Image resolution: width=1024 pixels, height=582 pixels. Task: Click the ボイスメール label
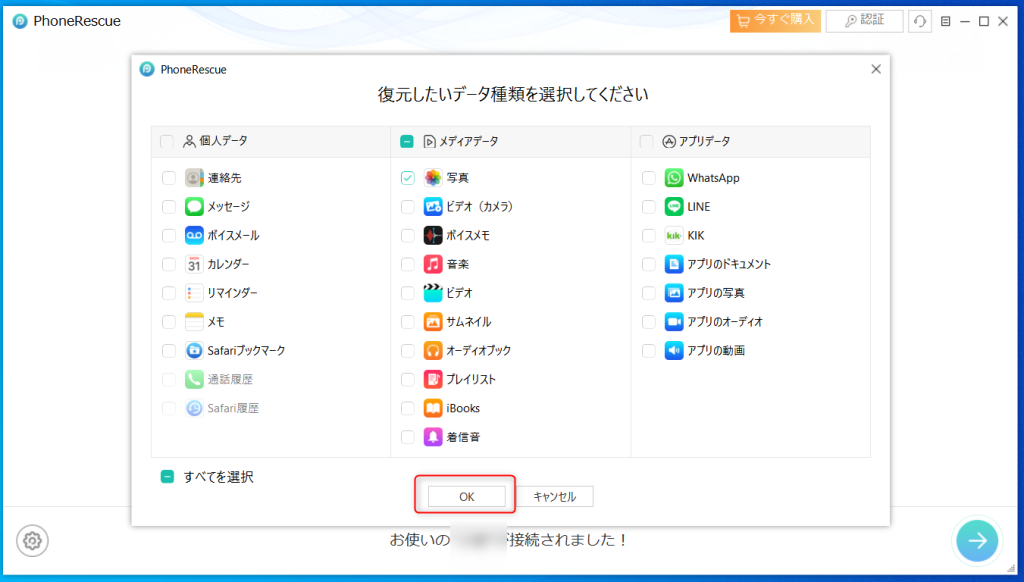(233, 235)
